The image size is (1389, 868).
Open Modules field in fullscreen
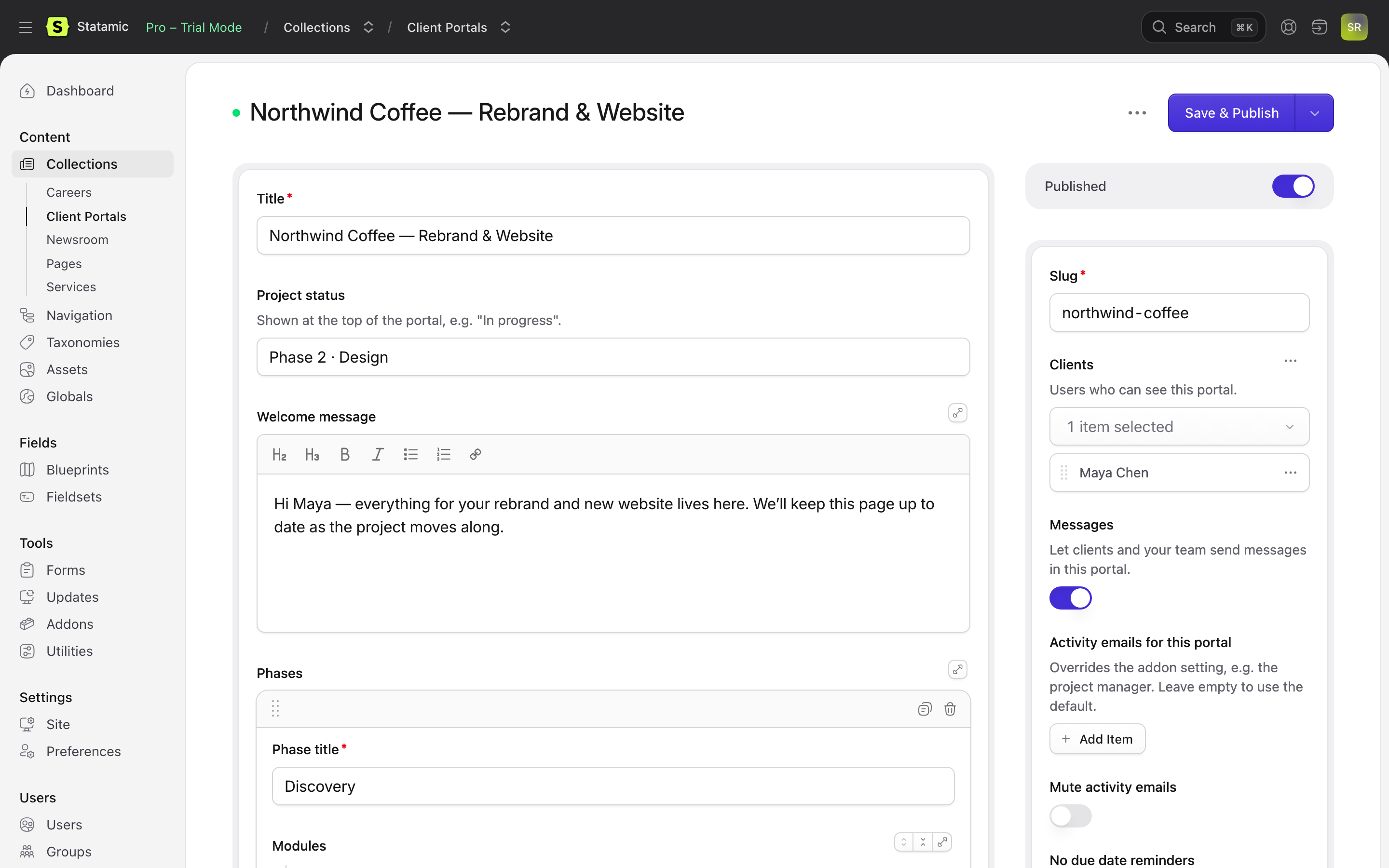(x=942, y=842)
